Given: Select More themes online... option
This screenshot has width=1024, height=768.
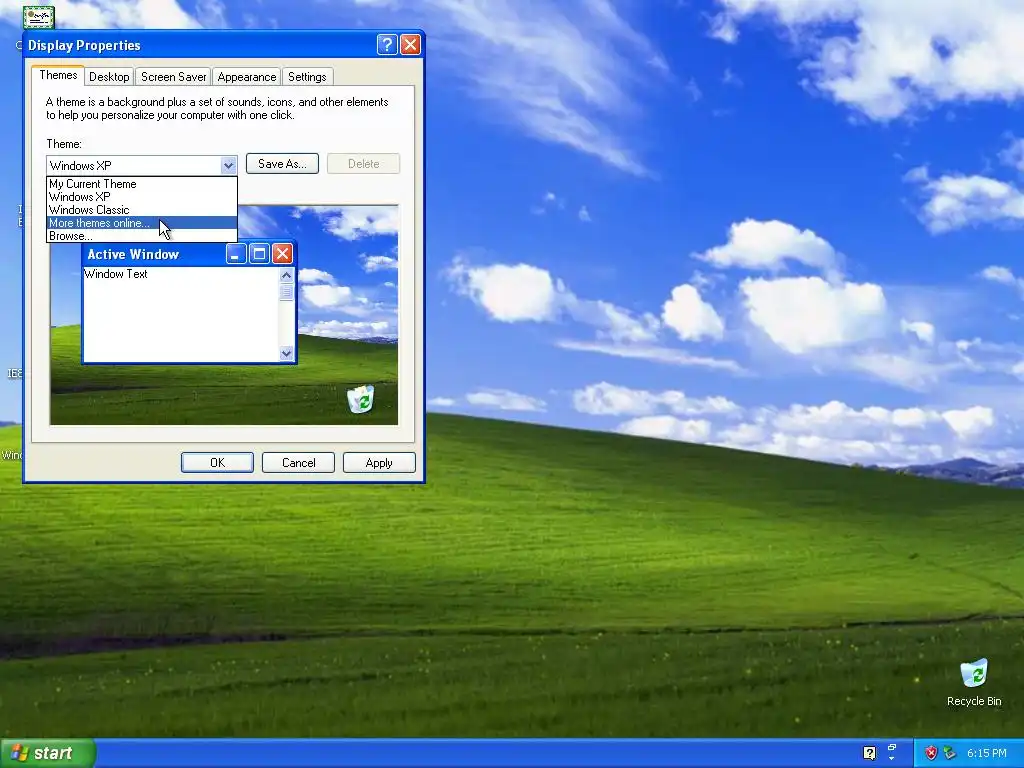Looking at the screenshot, I should [x=142, y=223].
